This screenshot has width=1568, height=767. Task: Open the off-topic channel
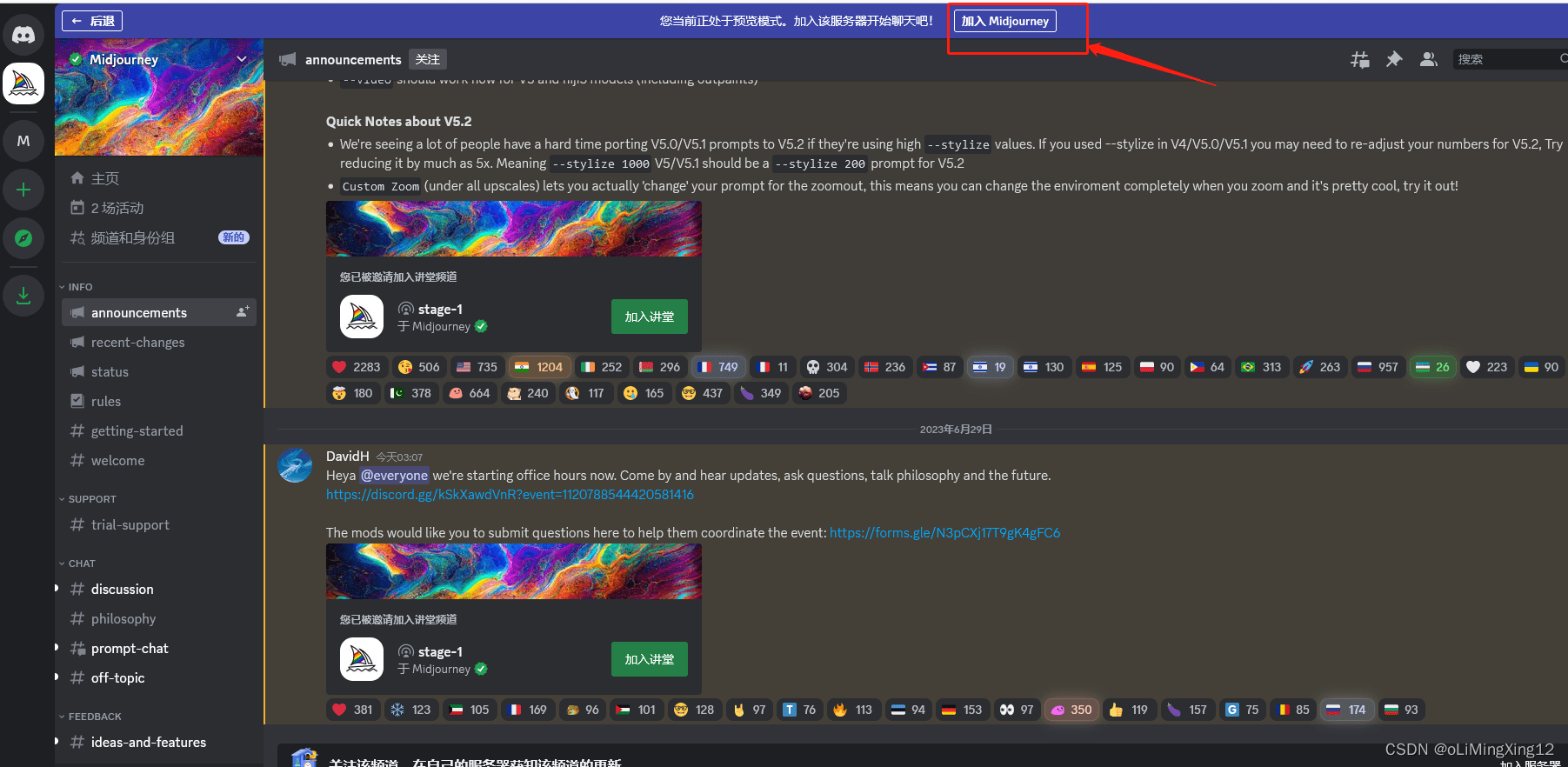(x=159, y=677)
